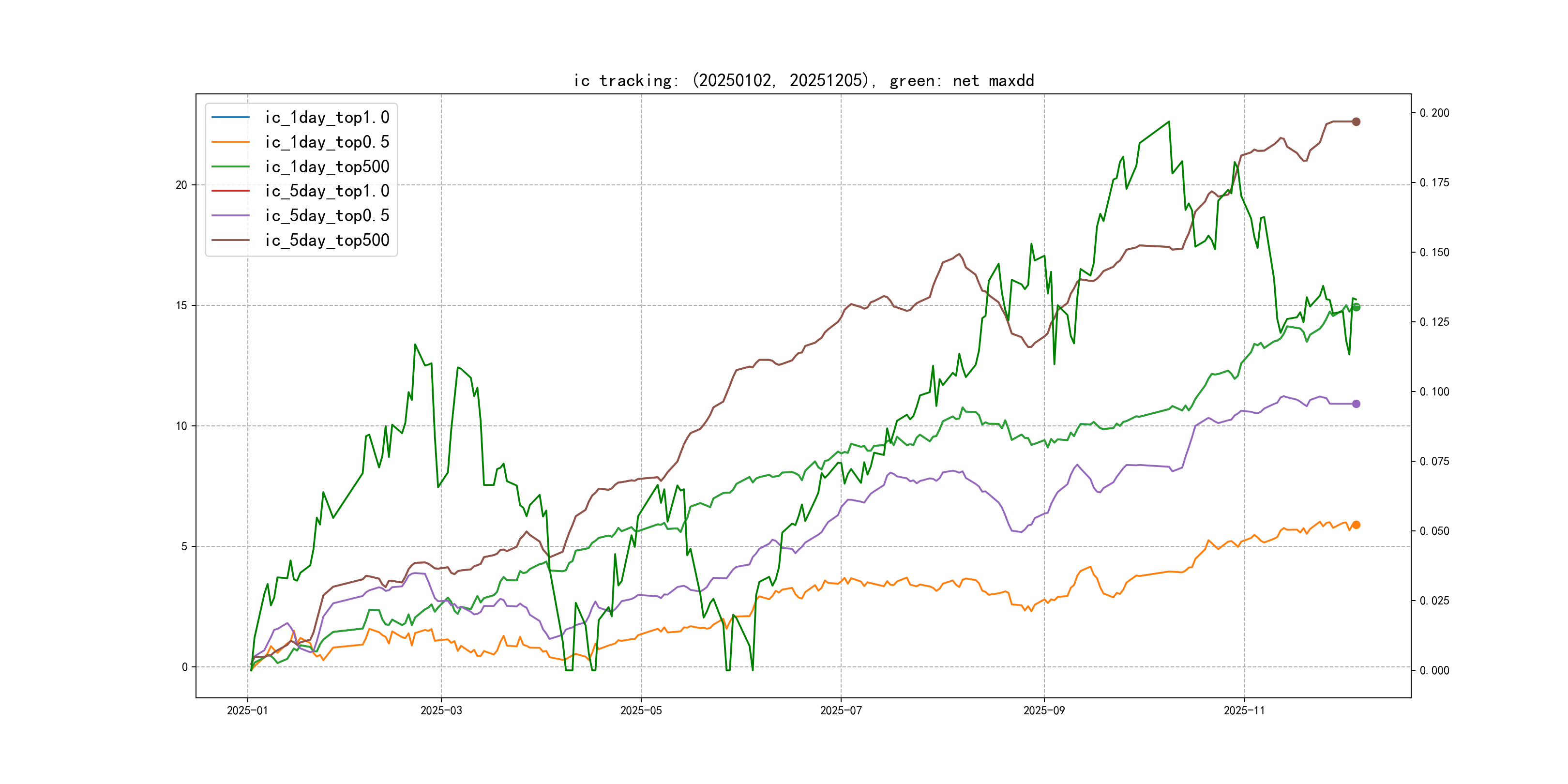The width and height of the screenshot is (1568, 784).
Task: Click the ic_5day_top500 legend label
Action: point(327,240)
